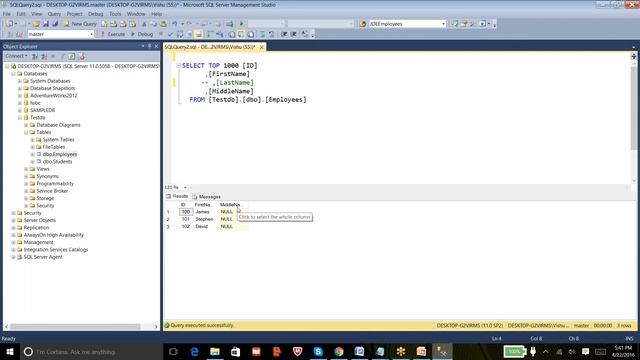This screenshot has width=640, height=360.
Task: Click the Undo arrow icon
Action: point(175,24)
